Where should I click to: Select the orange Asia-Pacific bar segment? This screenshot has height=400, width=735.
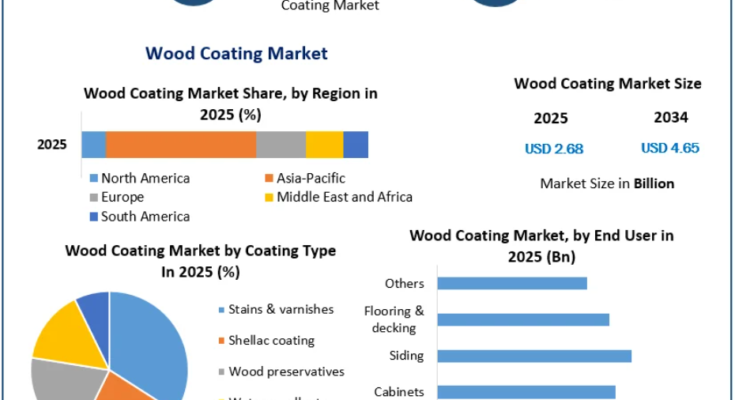(x=181, y=144)
